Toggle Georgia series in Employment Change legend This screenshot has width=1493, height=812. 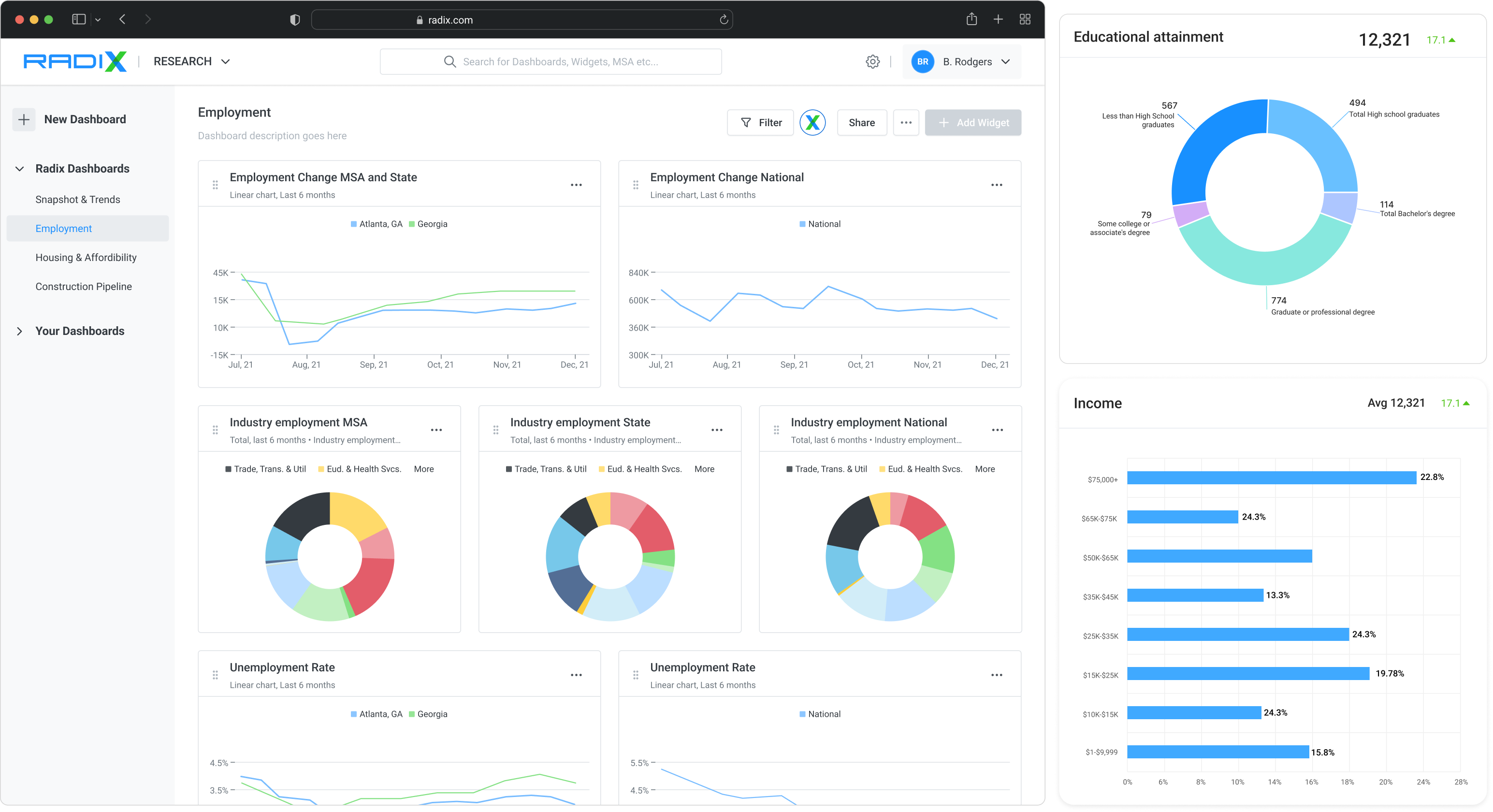coord(428,224)
